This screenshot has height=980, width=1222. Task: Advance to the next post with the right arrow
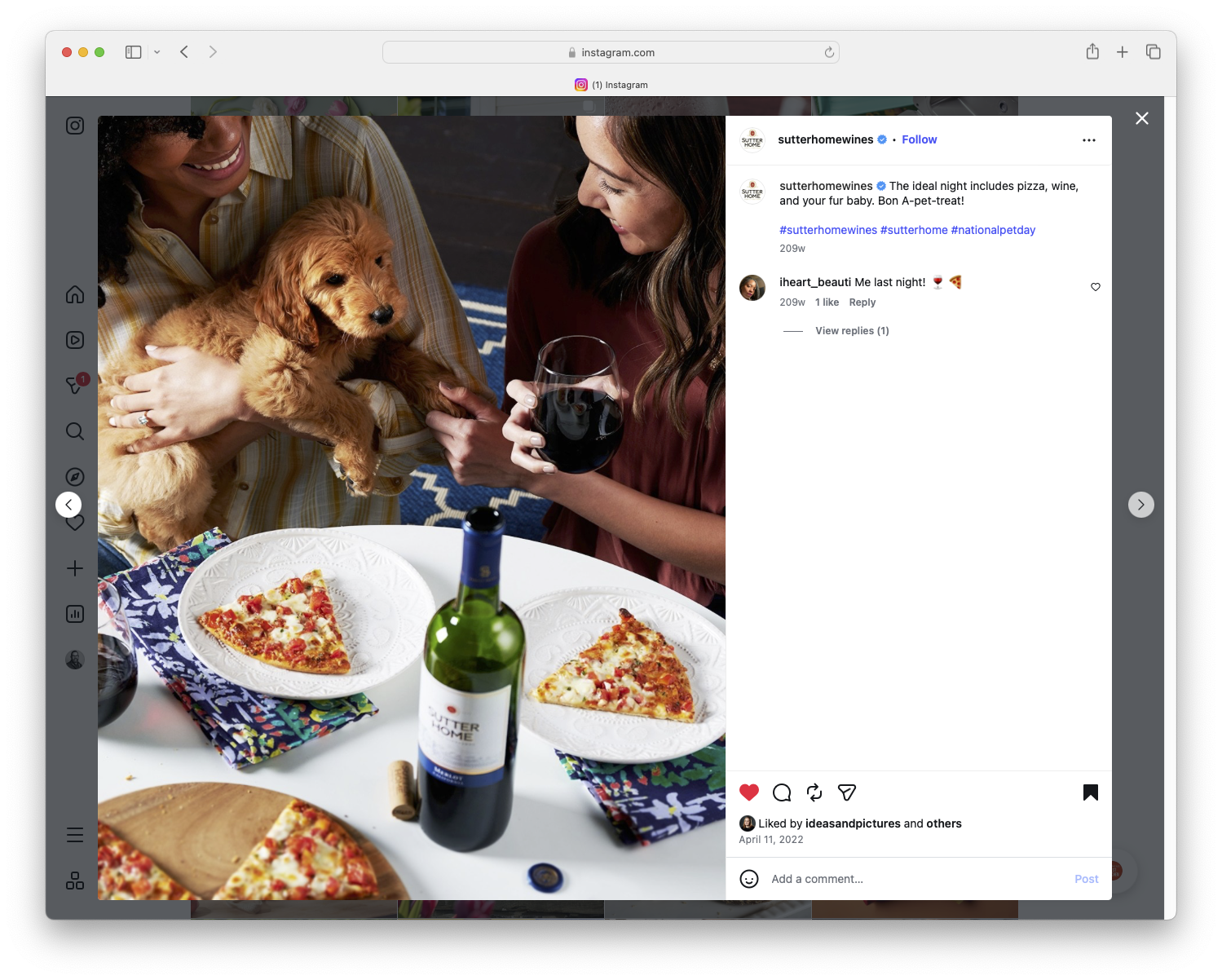click(x=1141, y=504)
